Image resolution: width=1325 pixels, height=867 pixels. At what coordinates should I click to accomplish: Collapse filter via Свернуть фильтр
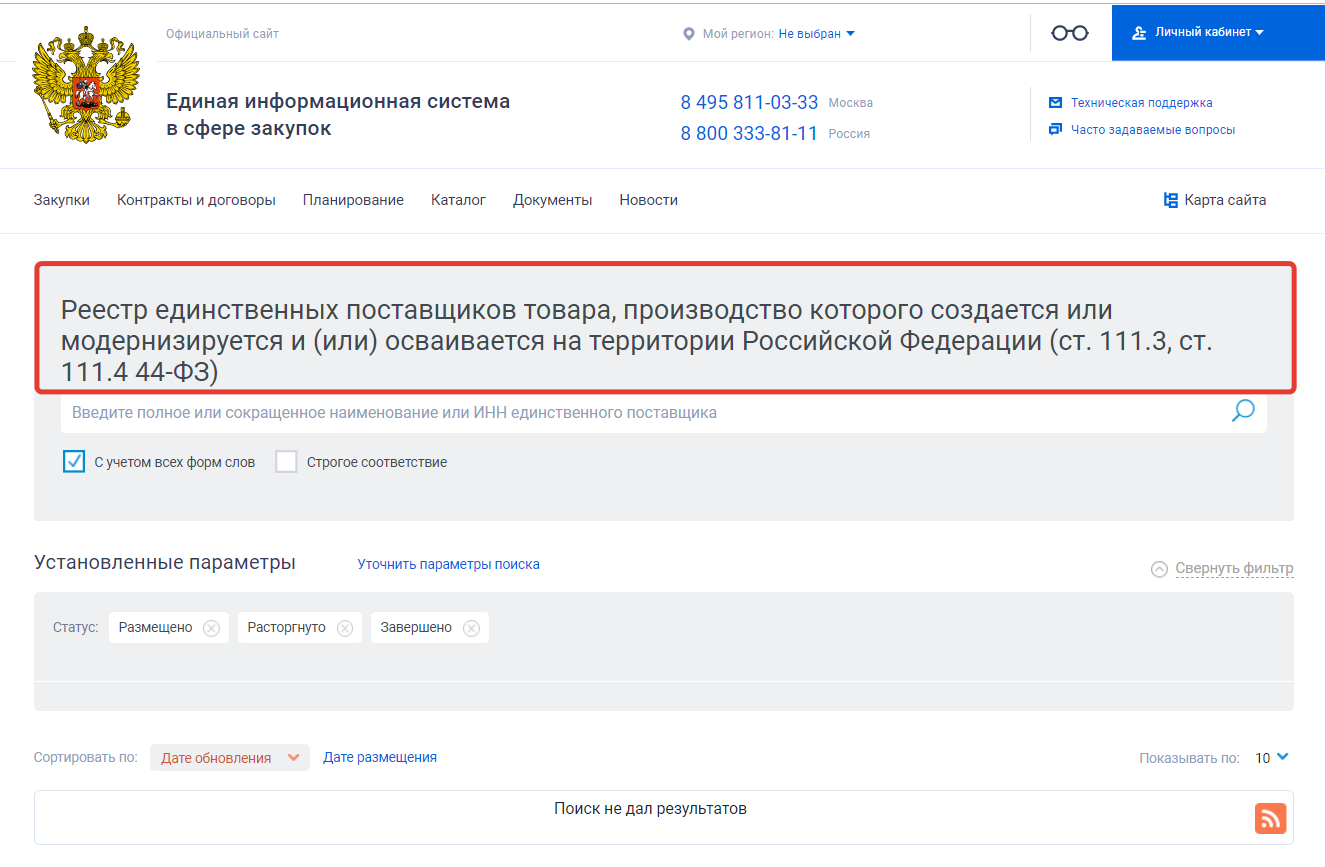[1234, 569]
